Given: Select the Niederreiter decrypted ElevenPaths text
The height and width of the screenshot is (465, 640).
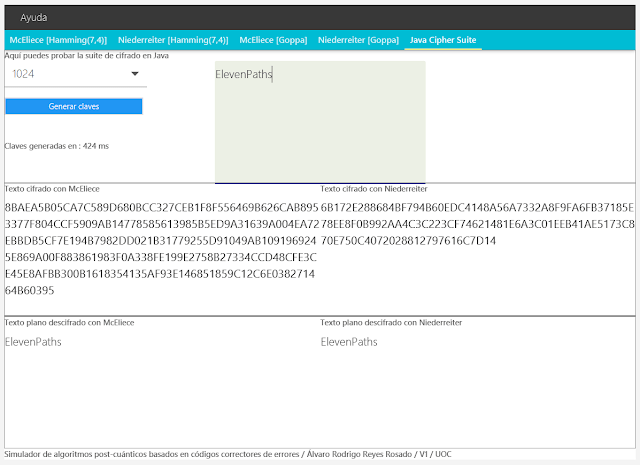Looking at the screenshot, I should pos(349,342).
